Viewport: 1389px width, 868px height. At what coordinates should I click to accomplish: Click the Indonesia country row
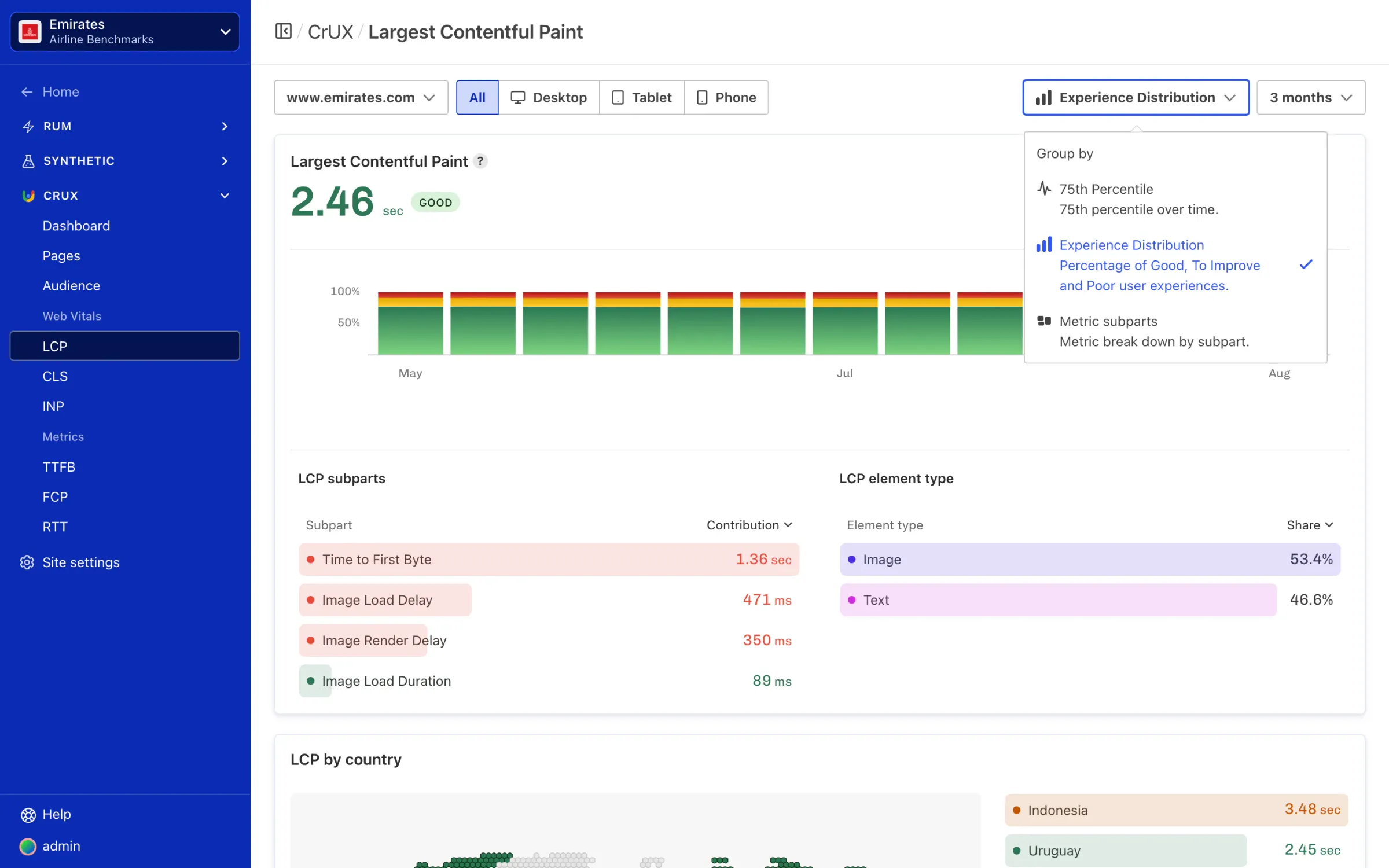click(1177, 810)
